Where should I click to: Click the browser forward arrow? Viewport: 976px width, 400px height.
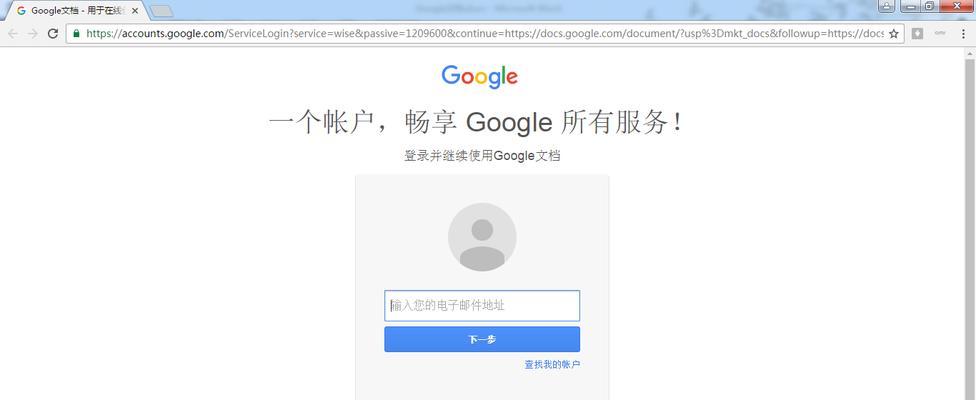pyautogui.click(x=33, y=34)
